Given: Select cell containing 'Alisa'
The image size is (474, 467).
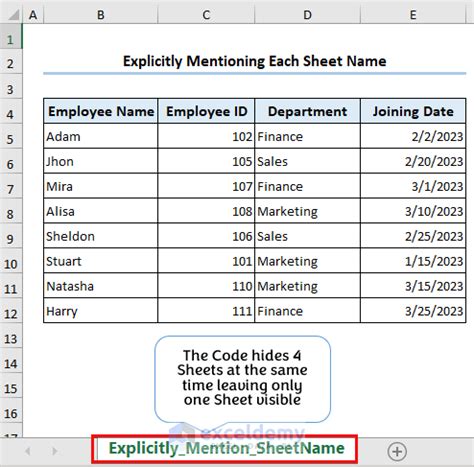Looking at the screenshot, I should pyautogui.click(x=101, y=211).
